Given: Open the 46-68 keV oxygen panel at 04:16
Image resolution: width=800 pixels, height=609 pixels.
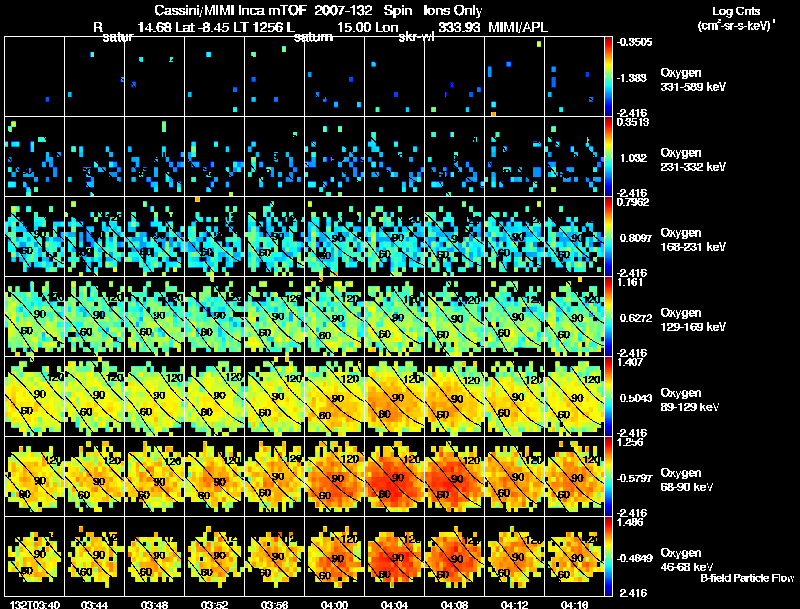Looking at the screenshot, I should coord(574,556).
